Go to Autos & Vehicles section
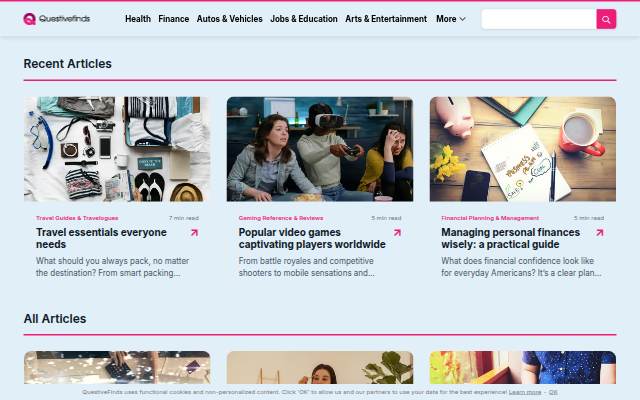Image resolution: width=640 pixels, height=400 pixels. pos(229,19)
